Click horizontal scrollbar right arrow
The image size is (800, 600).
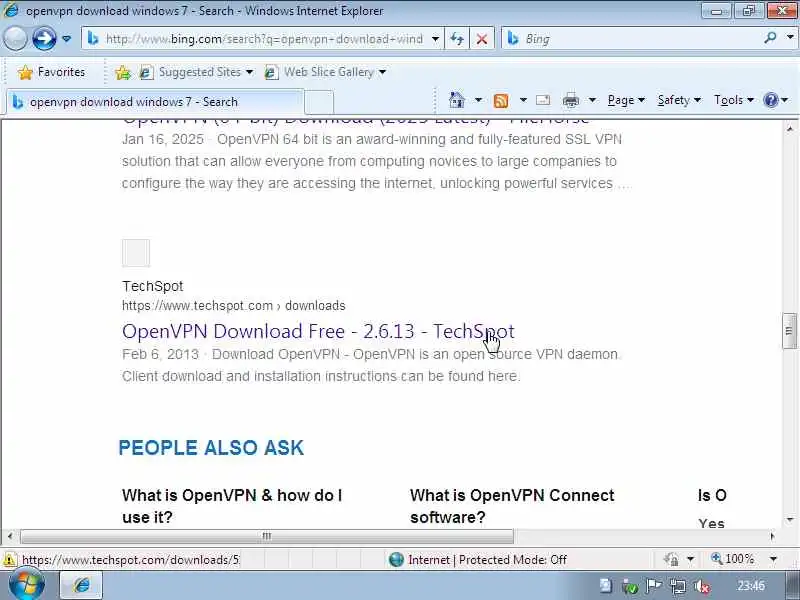[x=772, y=536]
